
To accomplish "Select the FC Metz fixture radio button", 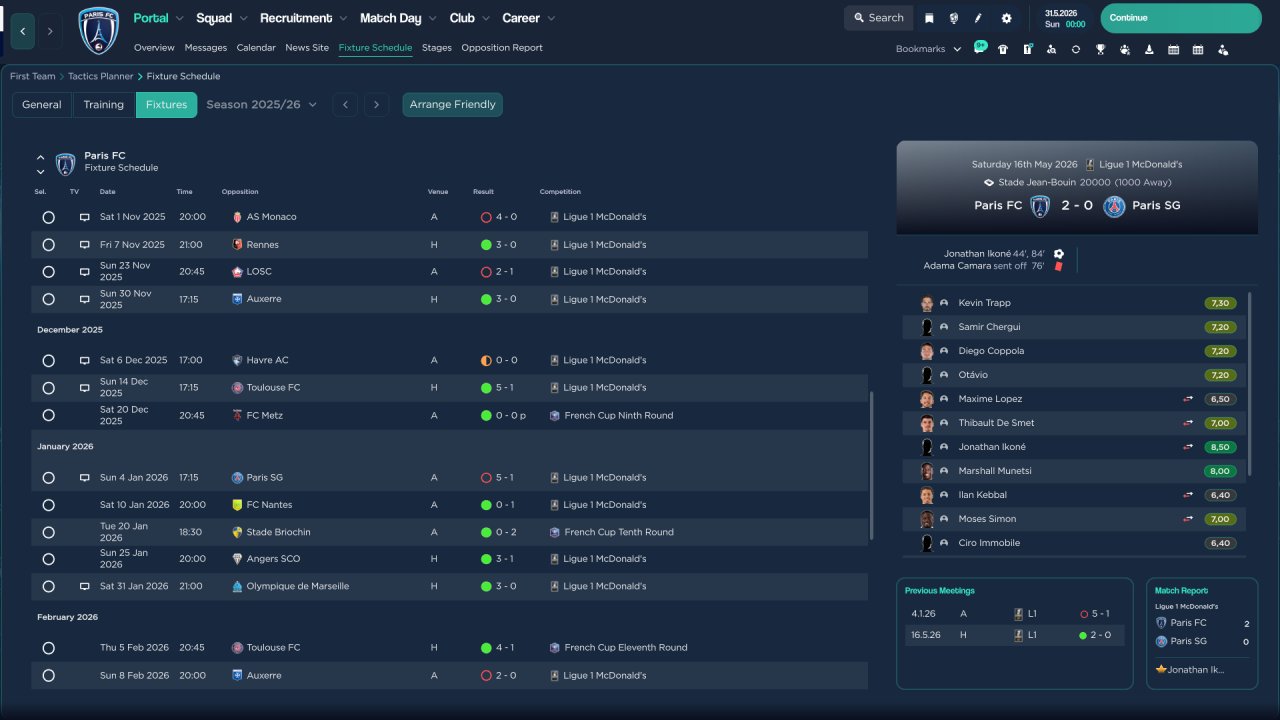I will pos(48,416).
